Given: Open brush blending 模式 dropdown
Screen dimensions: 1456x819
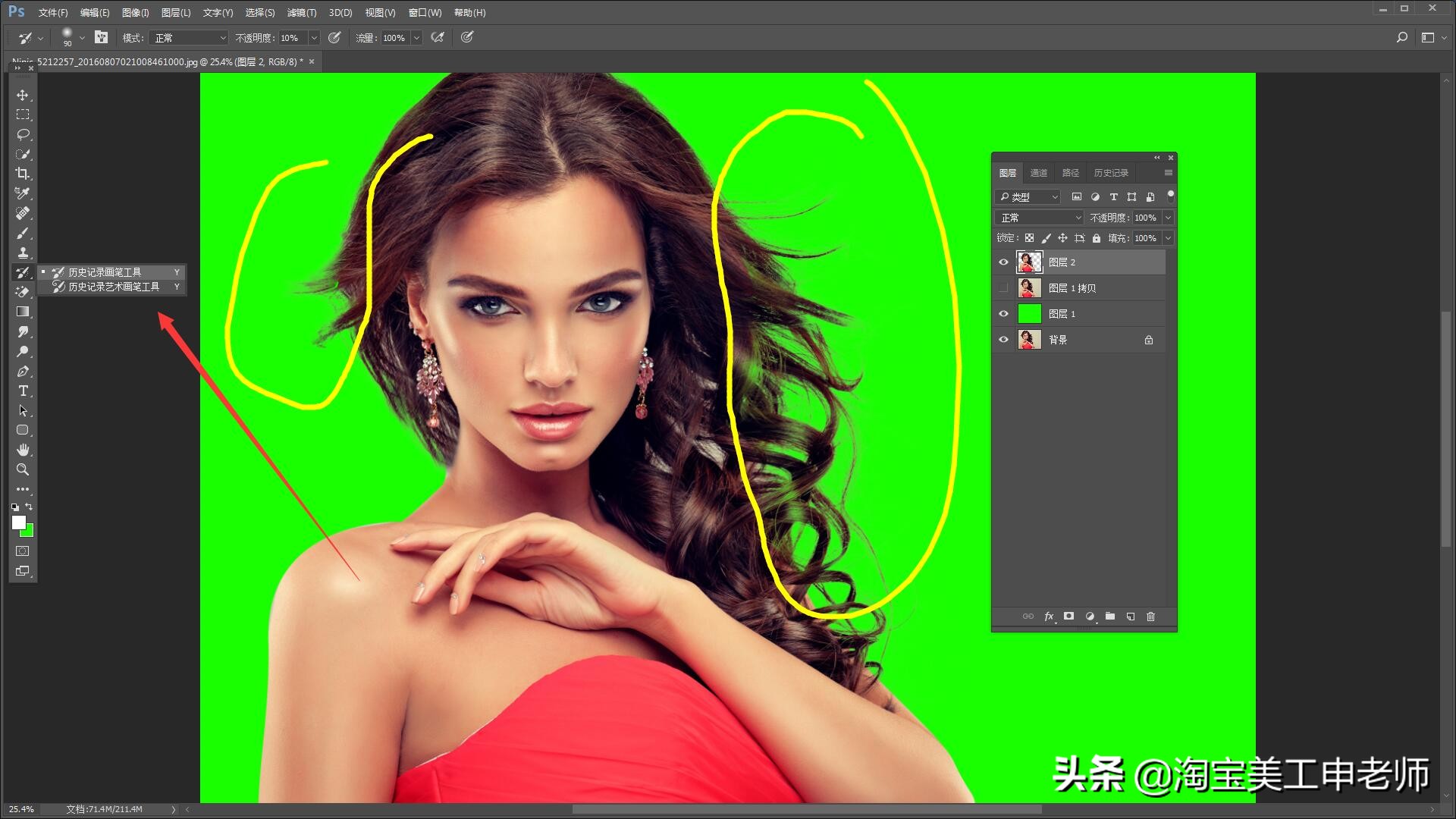Looking at the screenshot, I should 188,38.
